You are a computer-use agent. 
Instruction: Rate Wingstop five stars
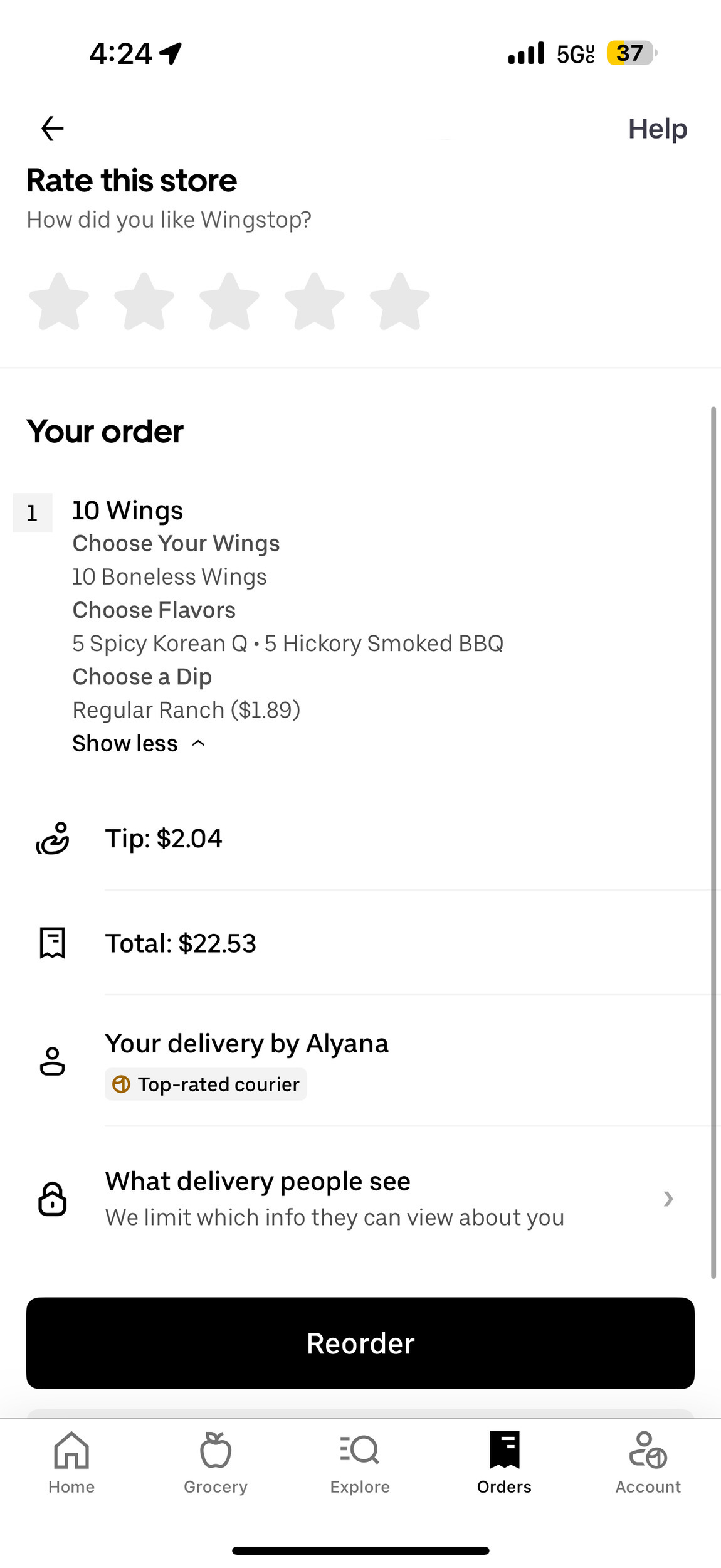coord(400,302)
